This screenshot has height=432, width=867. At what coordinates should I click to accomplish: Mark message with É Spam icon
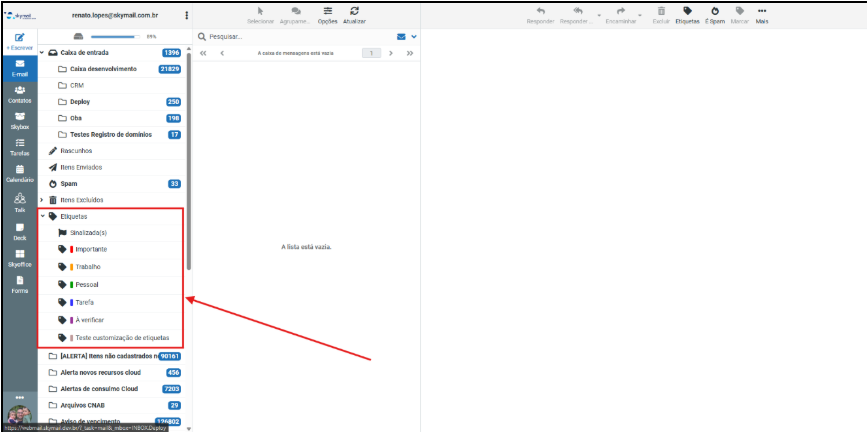[714, 14]
